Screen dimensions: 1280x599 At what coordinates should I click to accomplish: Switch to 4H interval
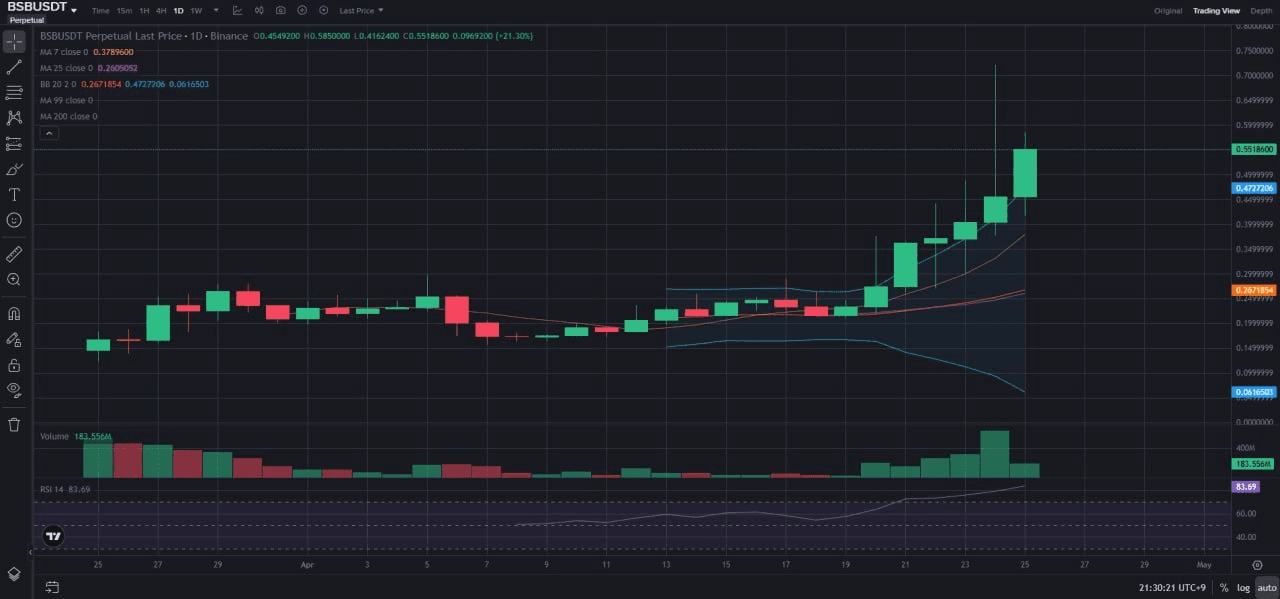tap(161, 10)
